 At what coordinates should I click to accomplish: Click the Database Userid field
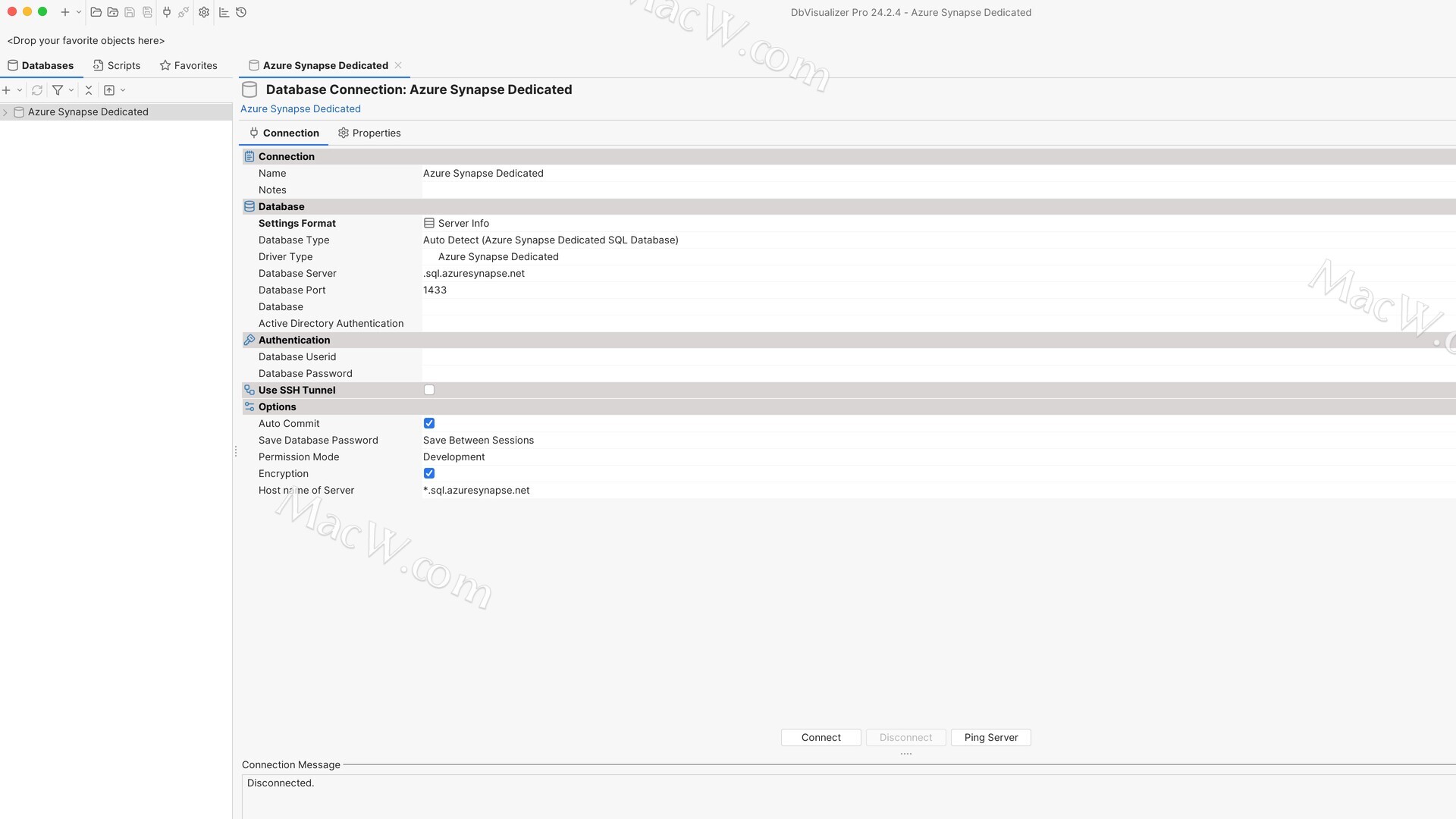[939, 356]
